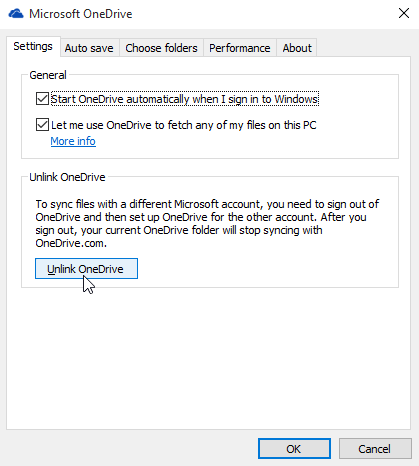Click the 'Unlink OneDrive' group box heading text
The image size is (419, 466).
(67, 177)
